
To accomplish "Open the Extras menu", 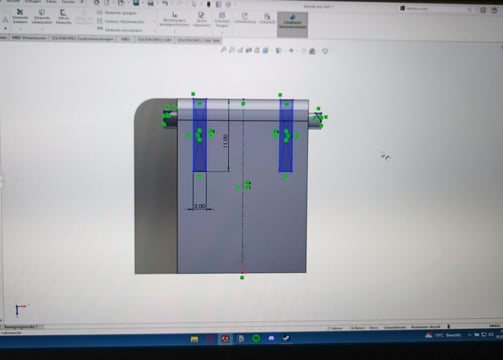I will [51, 1].
